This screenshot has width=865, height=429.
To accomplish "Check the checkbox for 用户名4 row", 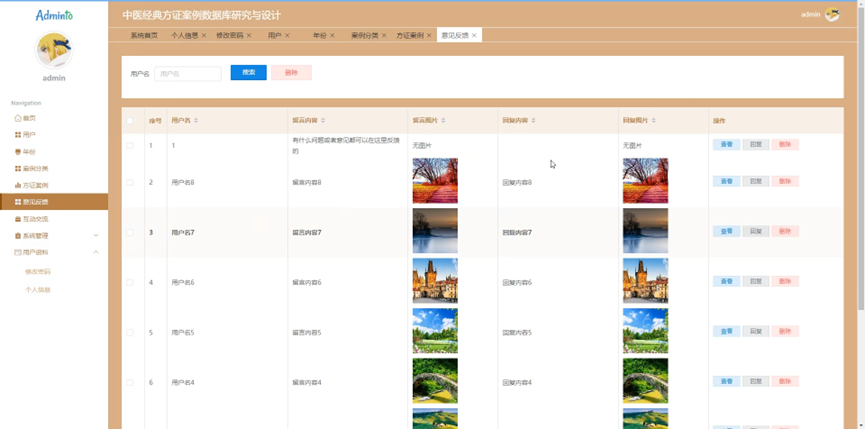I will [x=130, y=383].
